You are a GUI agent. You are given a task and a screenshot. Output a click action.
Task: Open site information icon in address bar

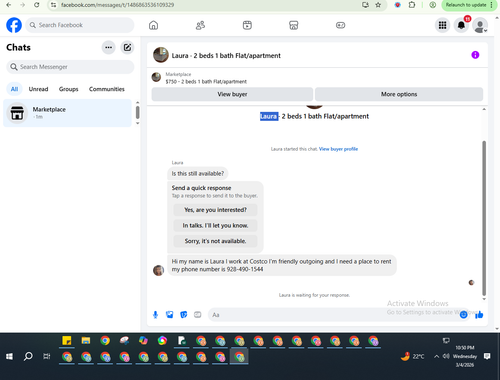(x=53, y=5)
